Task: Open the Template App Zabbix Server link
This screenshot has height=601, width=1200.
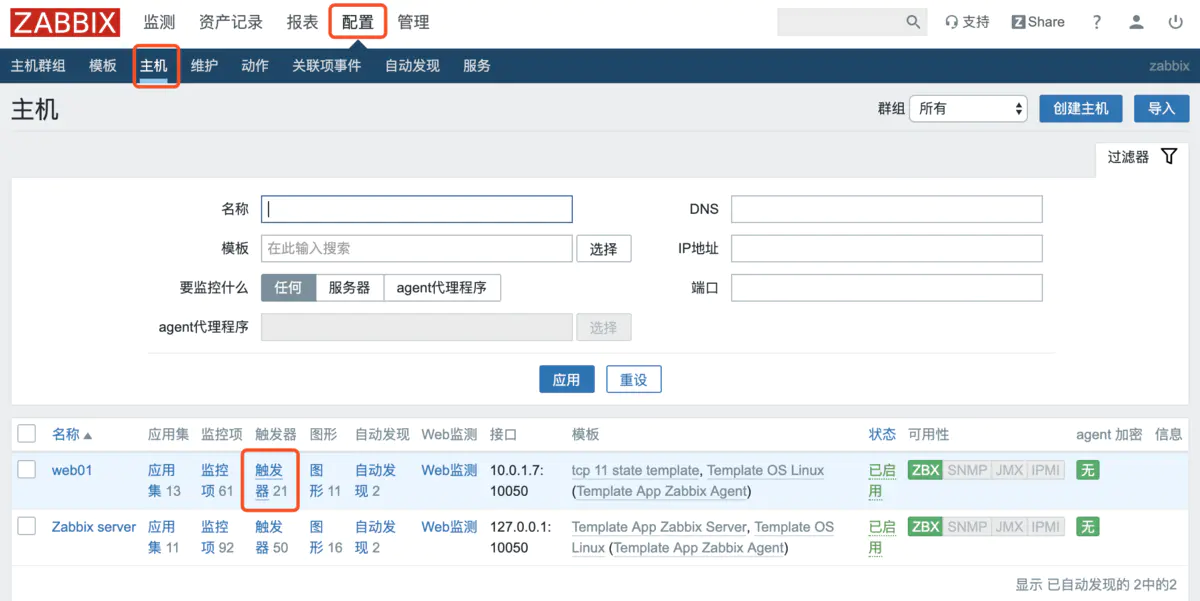Action: [x=659, y=527]
